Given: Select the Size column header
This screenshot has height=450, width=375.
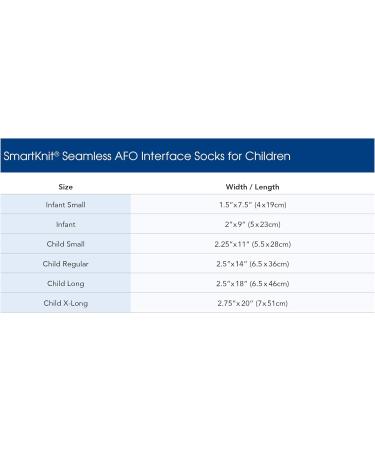Looking at the screenshot, I should [66, 187].
